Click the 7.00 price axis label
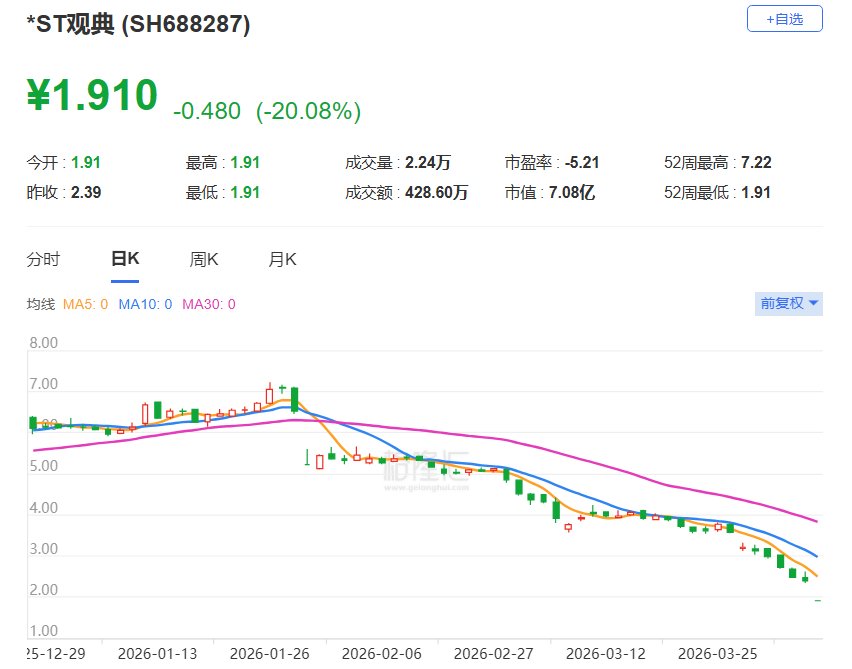The image size is (852, 669). [x=43, y=384]
